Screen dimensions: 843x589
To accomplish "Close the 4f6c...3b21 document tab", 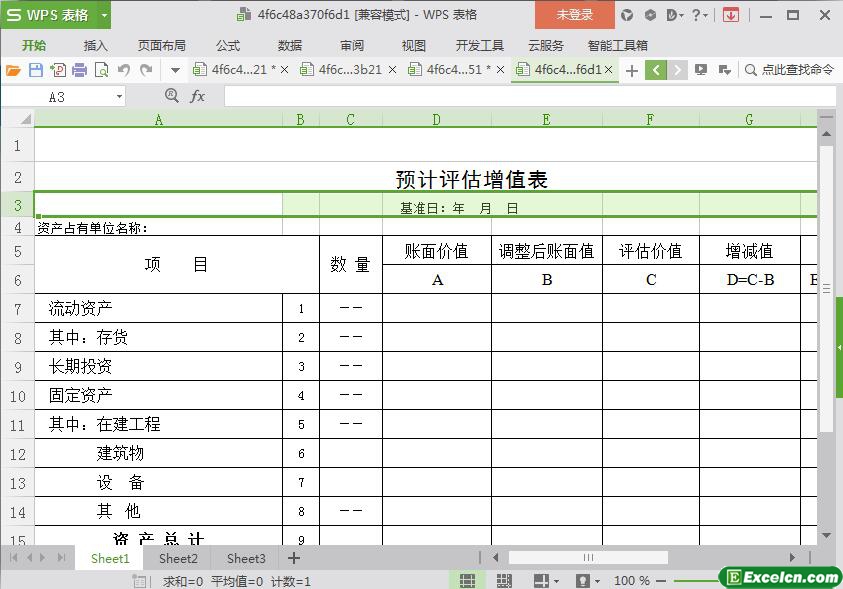I will point(392,70).
